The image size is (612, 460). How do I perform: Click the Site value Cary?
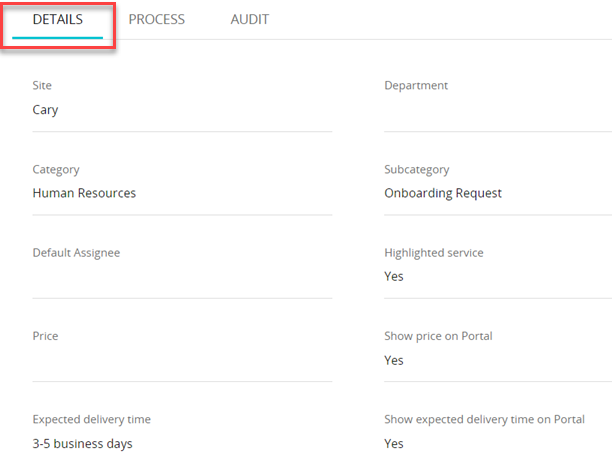point(45,110)
